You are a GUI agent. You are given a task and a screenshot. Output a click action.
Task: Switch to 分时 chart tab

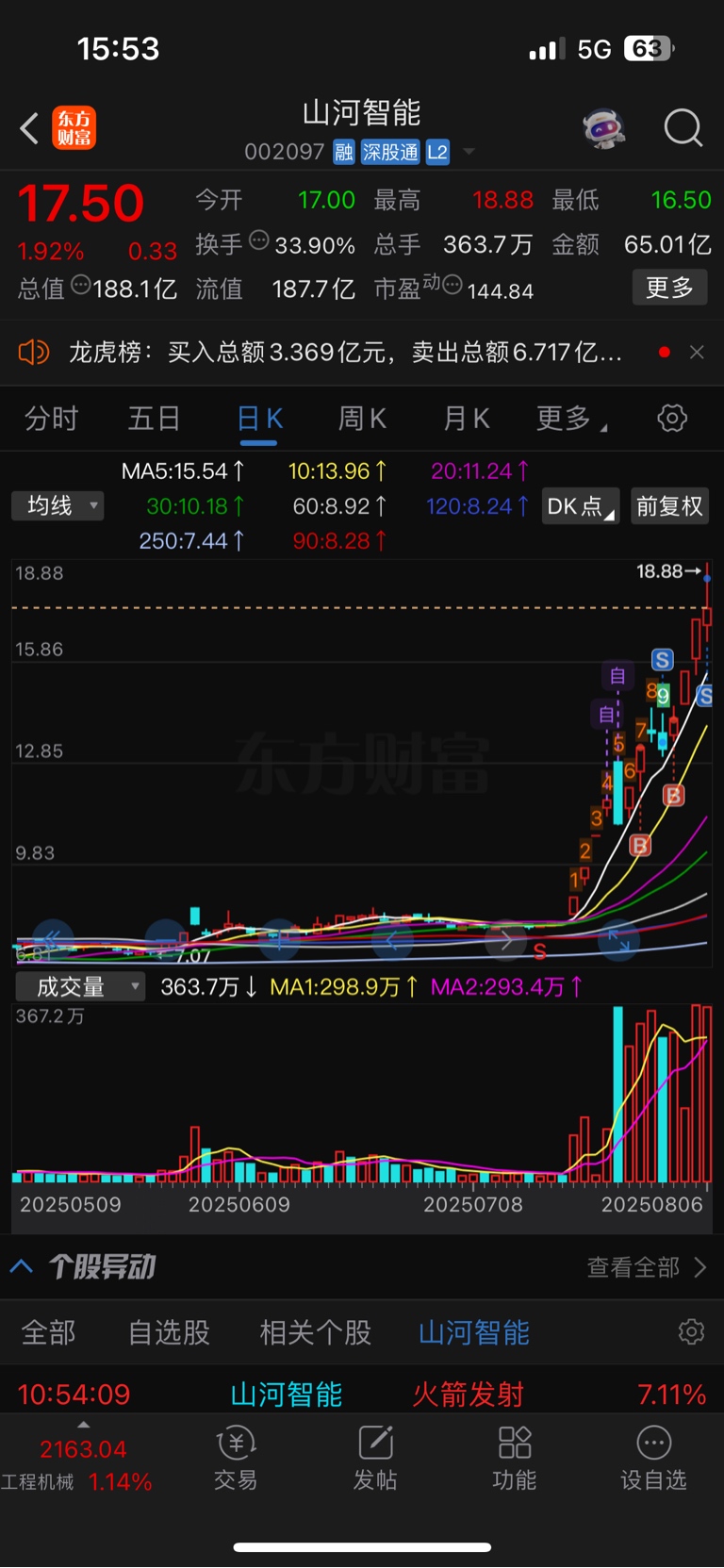(x=51, y=418)
